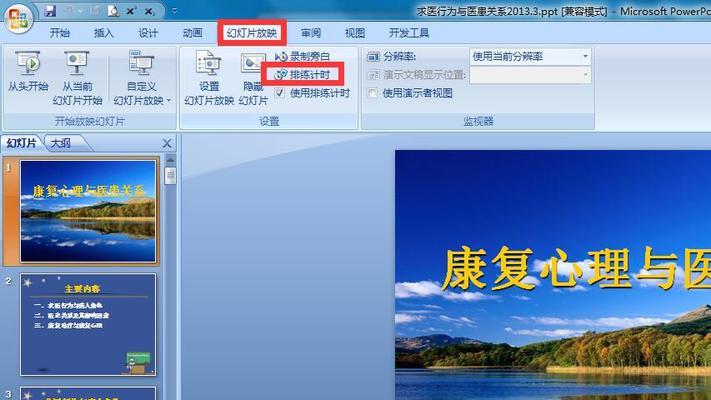This screenshot has width=711, height=400.
Task: Open the 插入 ribbon tab
Action: coord(104,33)
